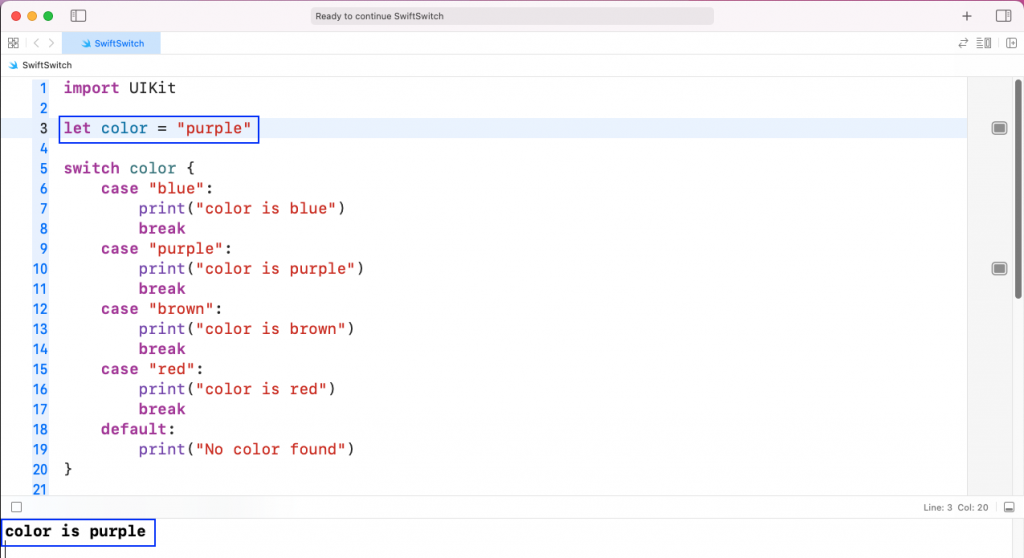This screenshot has width=1024, height=558.
Task: Open the related items grid icon
Action: pyautogui.click(x=13, y=43)
